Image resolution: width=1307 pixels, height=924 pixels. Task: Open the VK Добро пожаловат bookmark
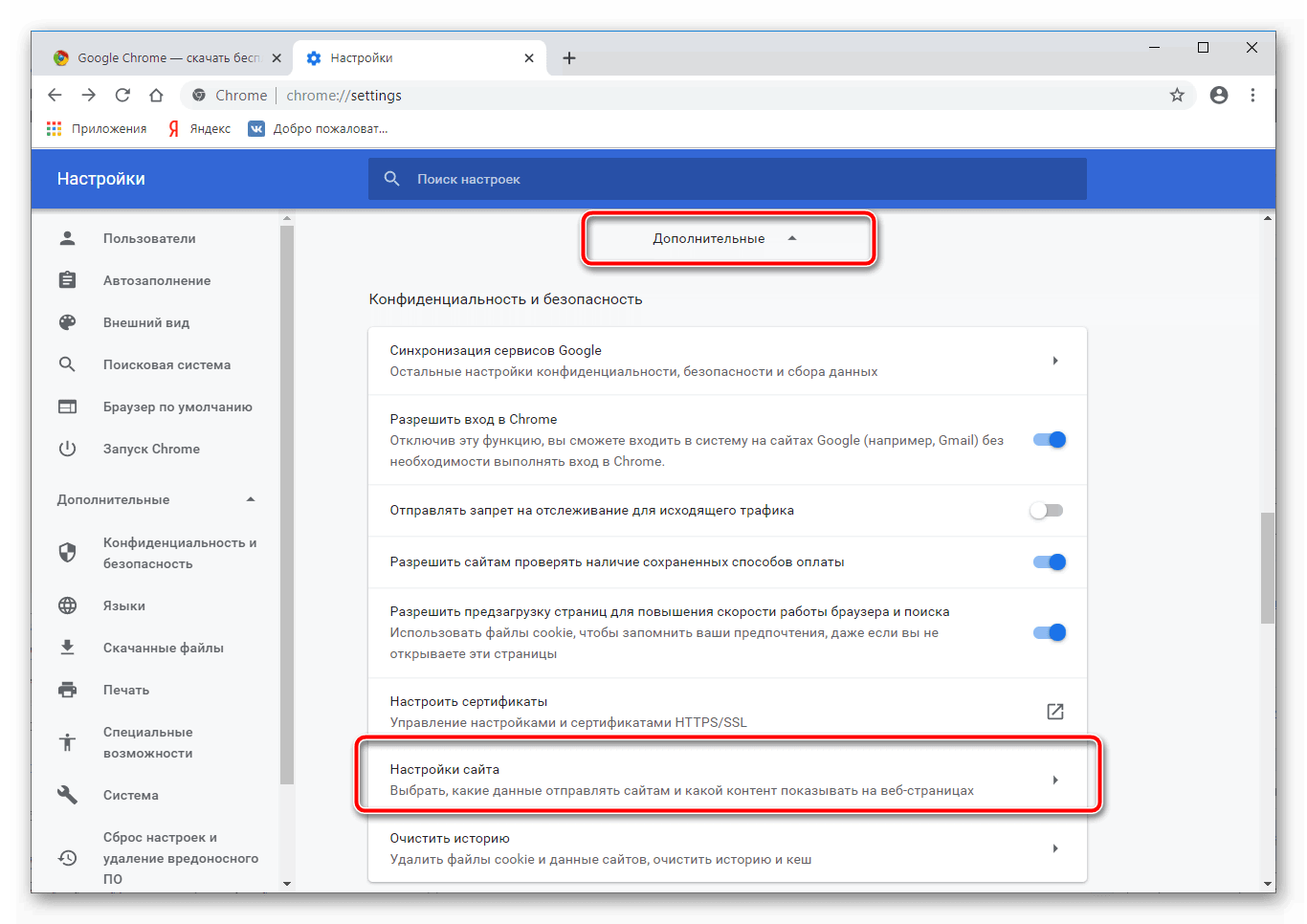(x=318, y=128)
